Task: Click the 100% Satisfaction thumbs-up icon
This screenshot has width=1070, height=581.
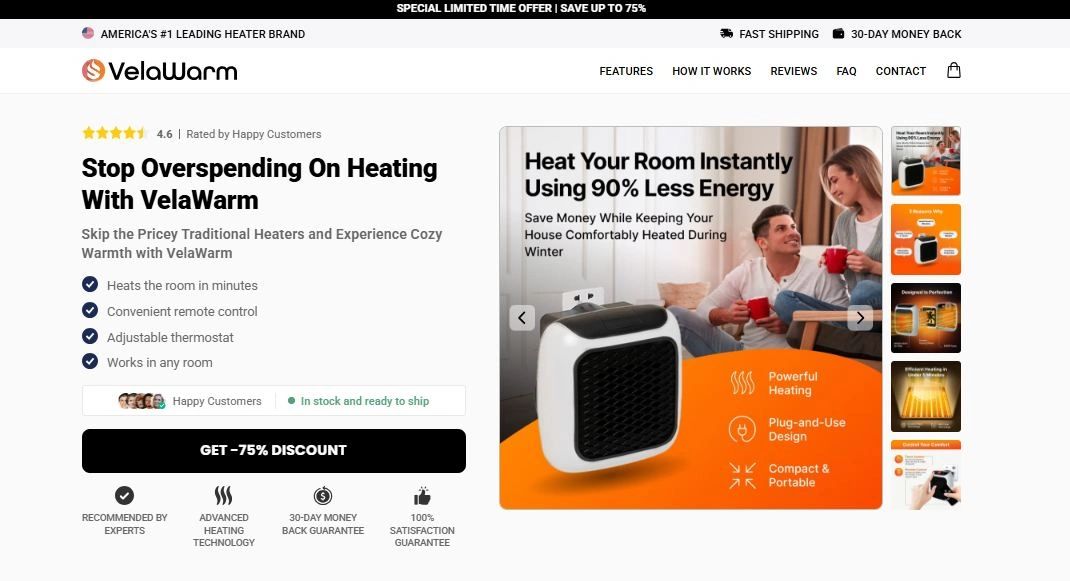Action: [422, 496]
